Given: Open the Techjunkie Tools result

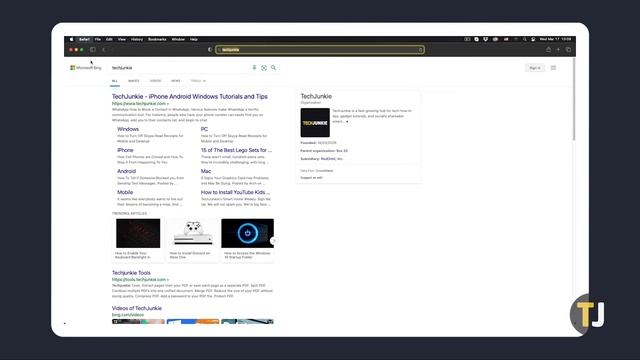Looking at the screenshot, I should [131, 273].
